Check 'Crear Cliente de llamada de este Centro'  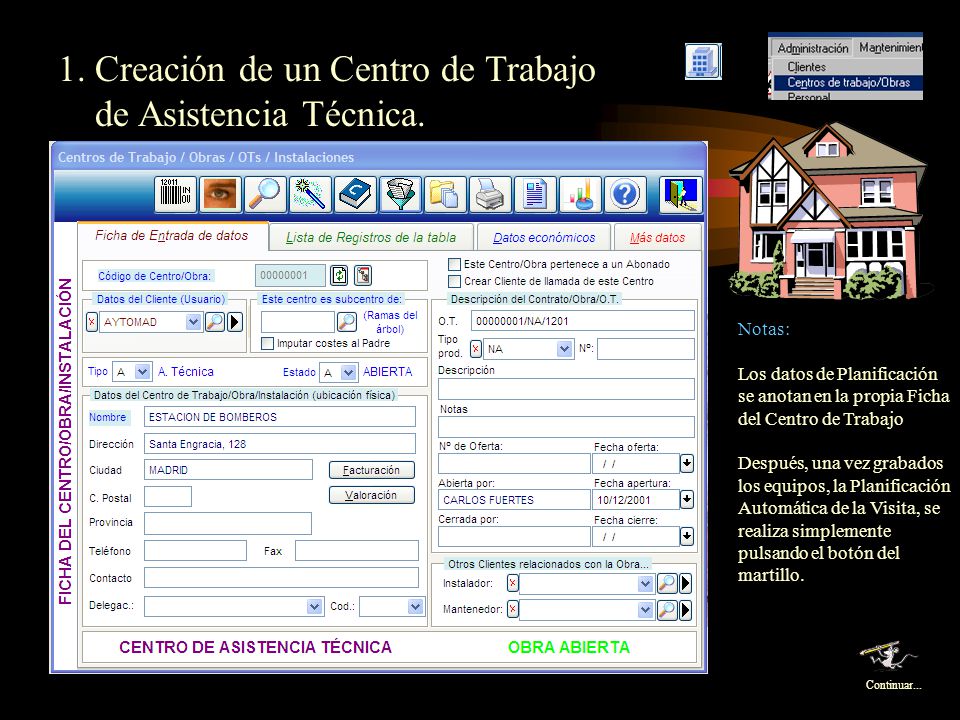click(454, 282)
